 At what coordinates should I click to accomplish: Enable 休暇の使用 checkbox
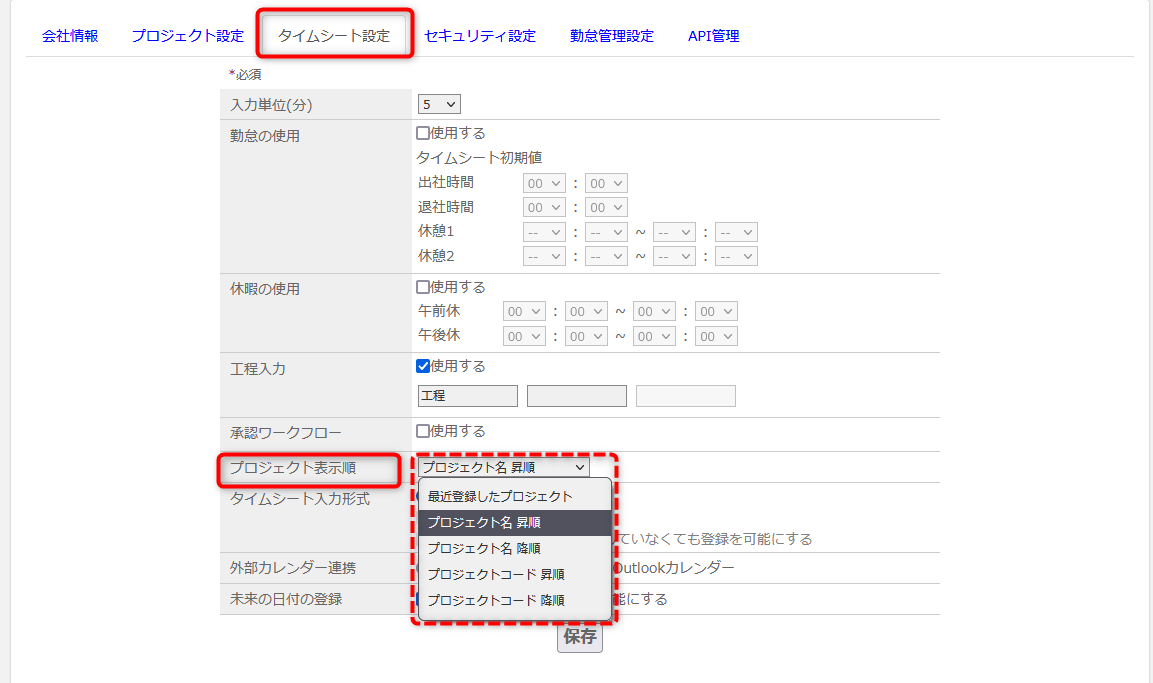(423, 287)
